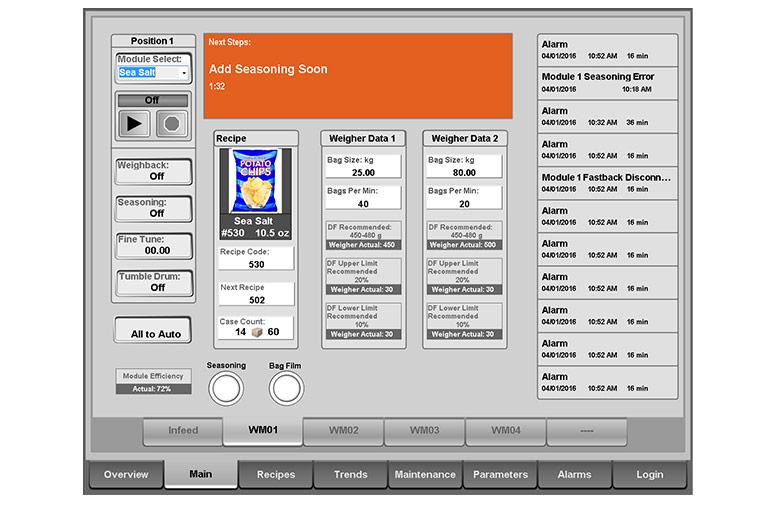Click the potato chips bag image
776x509 pixels.
pos(256,181)
